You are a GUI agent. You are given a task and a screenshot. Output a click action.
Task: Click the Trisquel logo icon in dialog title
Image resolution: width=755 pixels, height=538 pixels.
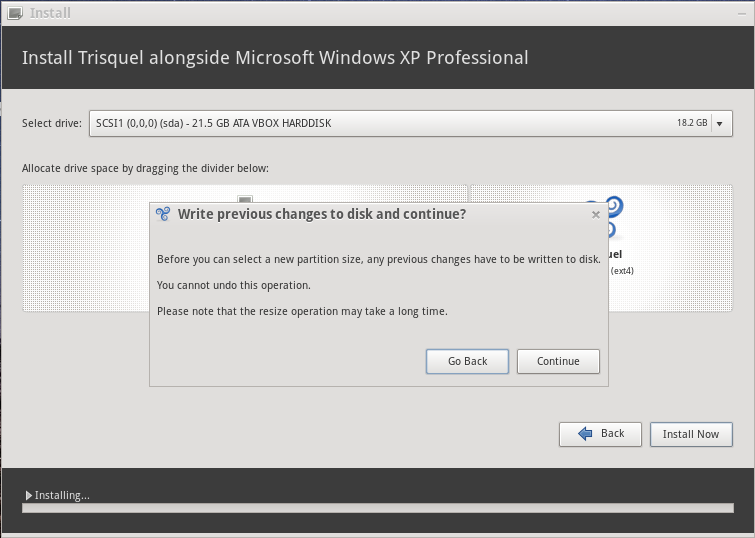click(x=163, y=214)
